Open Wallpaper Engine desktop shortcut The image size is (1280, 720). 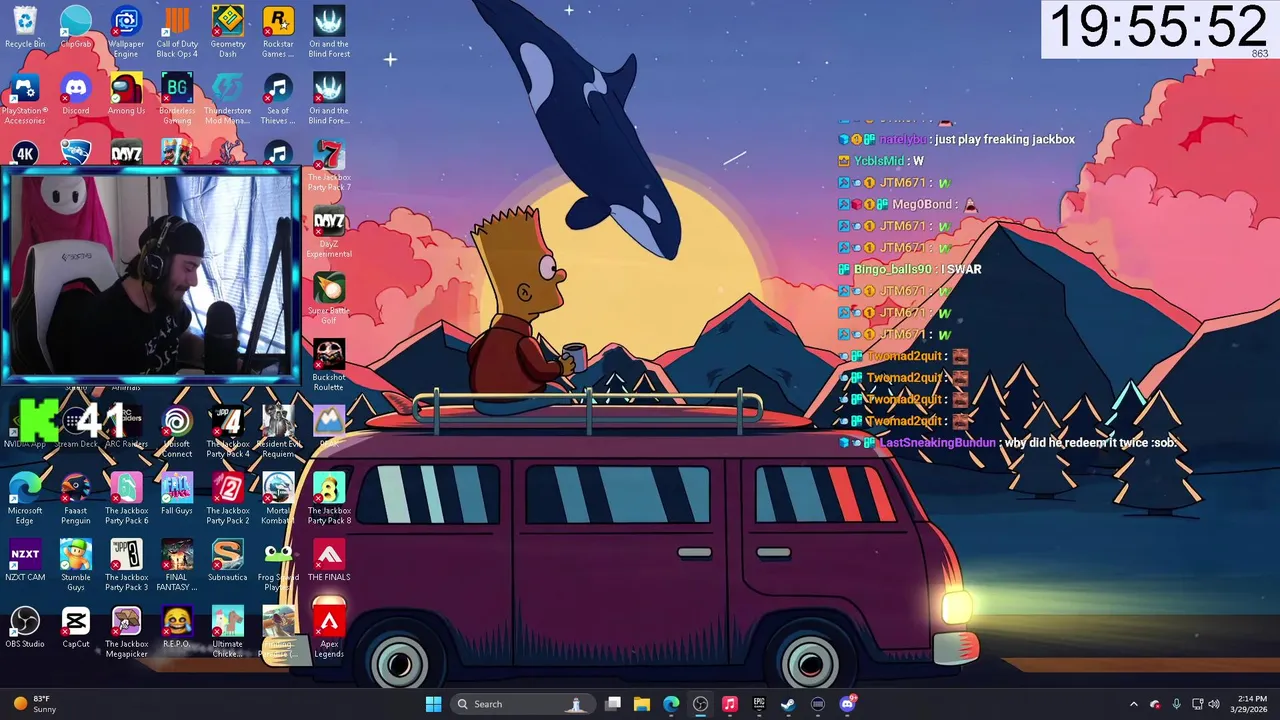(126, 32)
